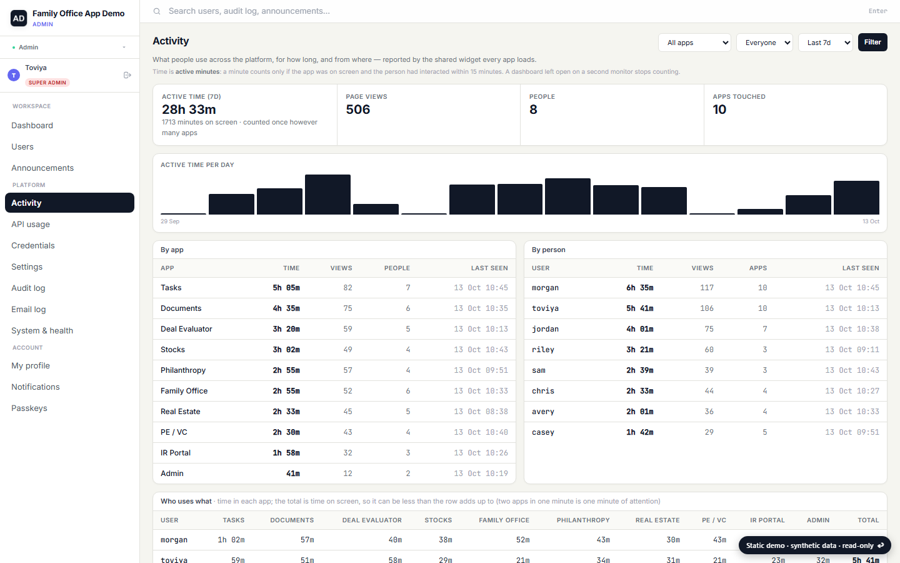
Task: Click the 506 page views value
Action: [358, 110]
